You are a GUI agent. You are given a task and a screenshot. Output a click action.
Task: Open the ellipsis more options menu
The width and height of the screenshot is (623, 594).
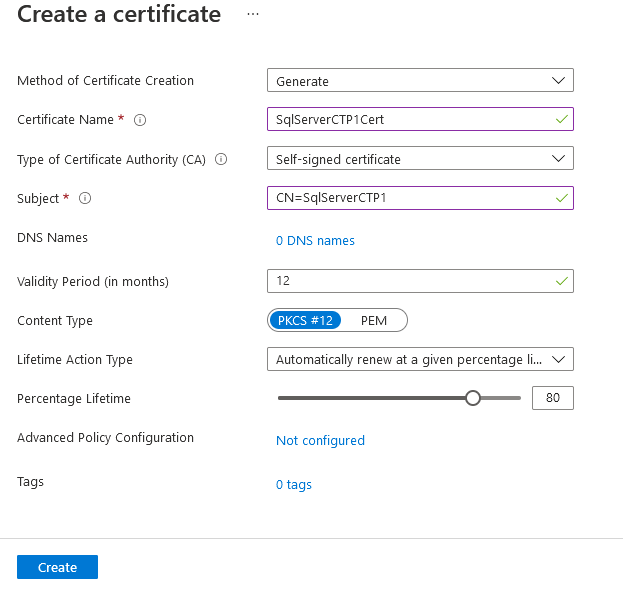tap(252, 14)
